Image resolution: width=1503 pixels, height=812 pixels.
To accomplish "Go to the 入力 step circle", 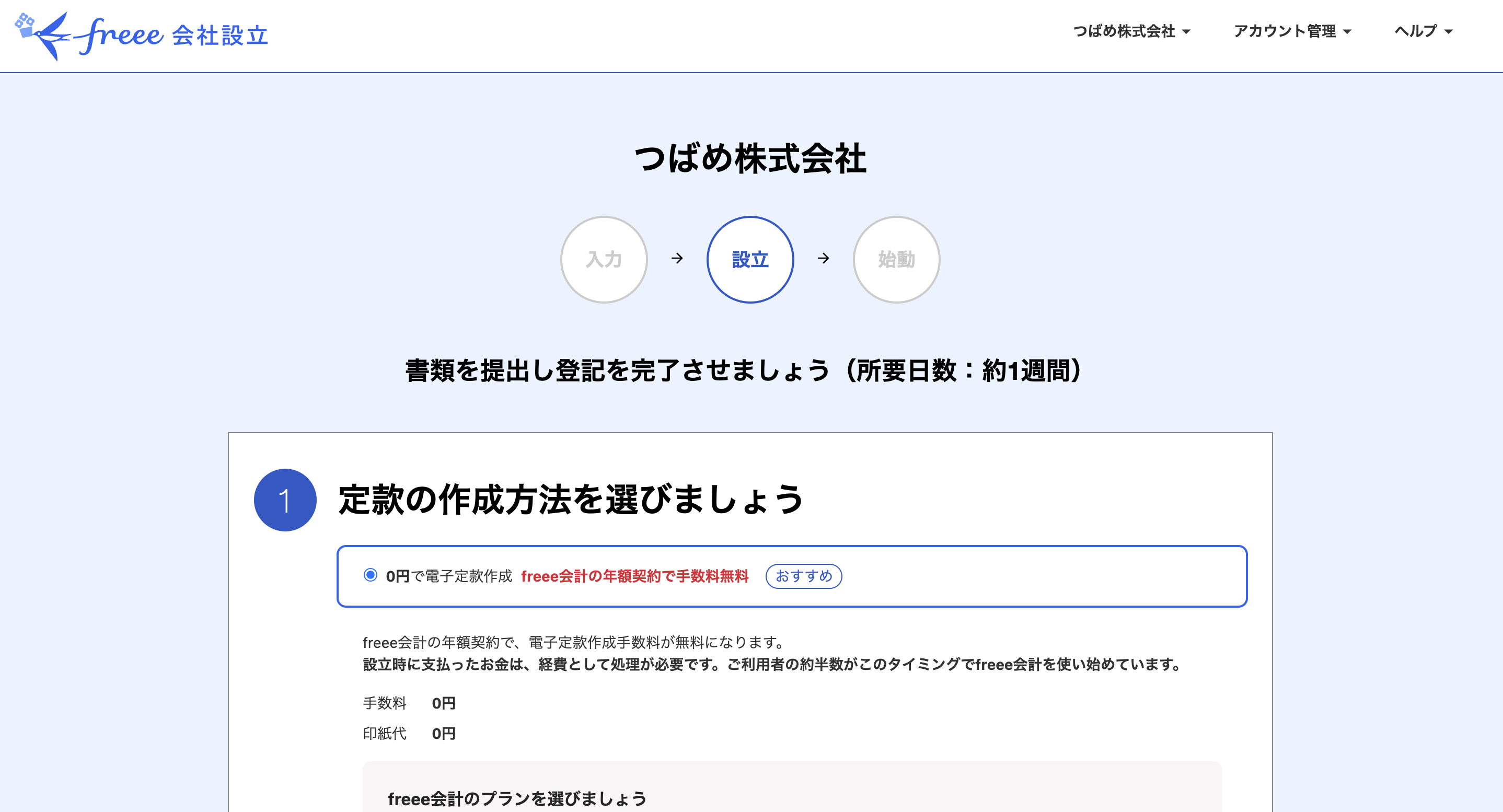I will click(604, 260).
